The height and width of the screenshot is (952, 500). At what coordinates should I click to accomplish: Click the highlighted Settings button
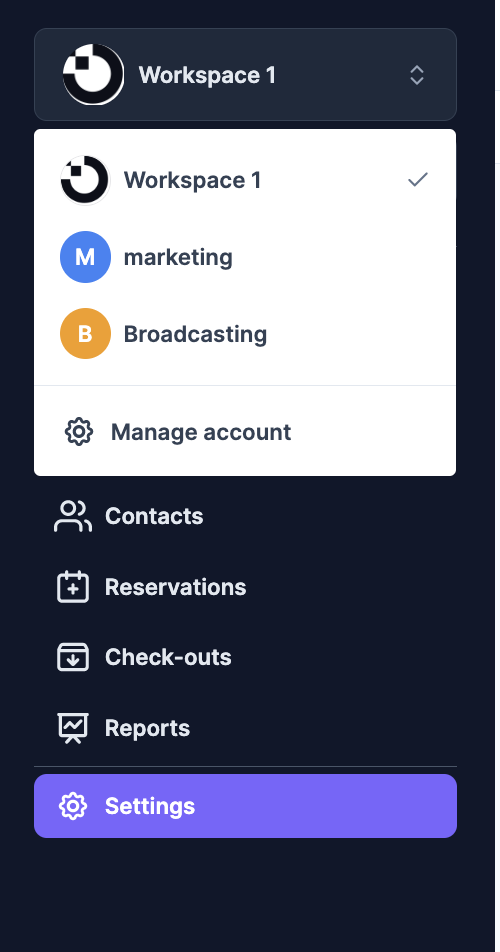coord(245,806)
